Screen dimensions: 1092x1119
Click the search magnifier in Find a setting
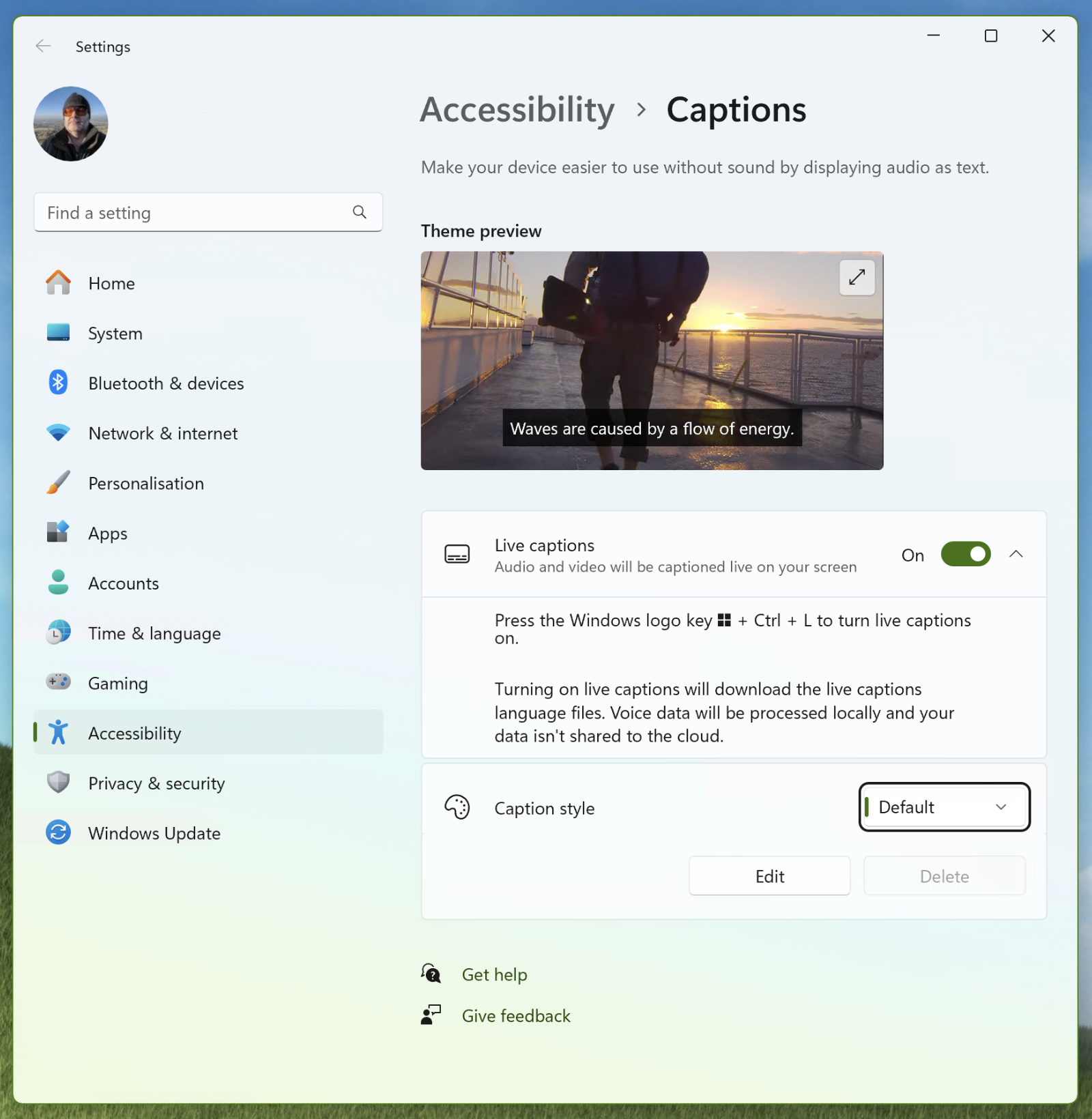(359, 212)
